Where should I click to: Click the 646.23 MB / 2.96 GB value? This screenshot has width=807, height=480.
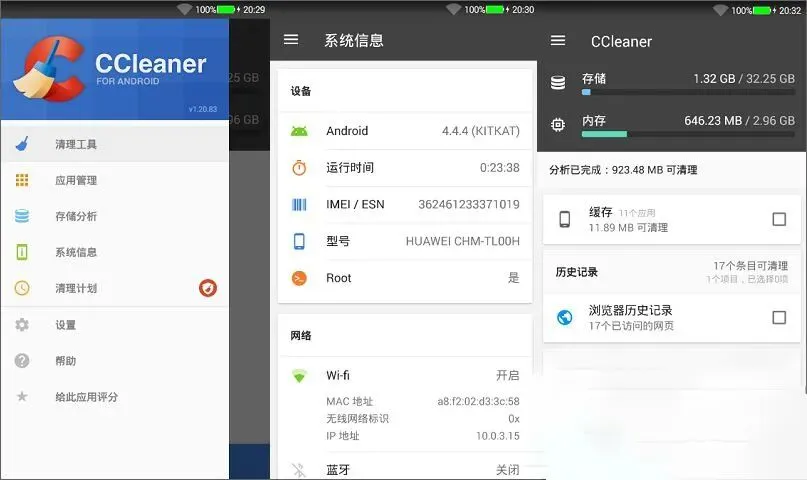click(740, 121)
